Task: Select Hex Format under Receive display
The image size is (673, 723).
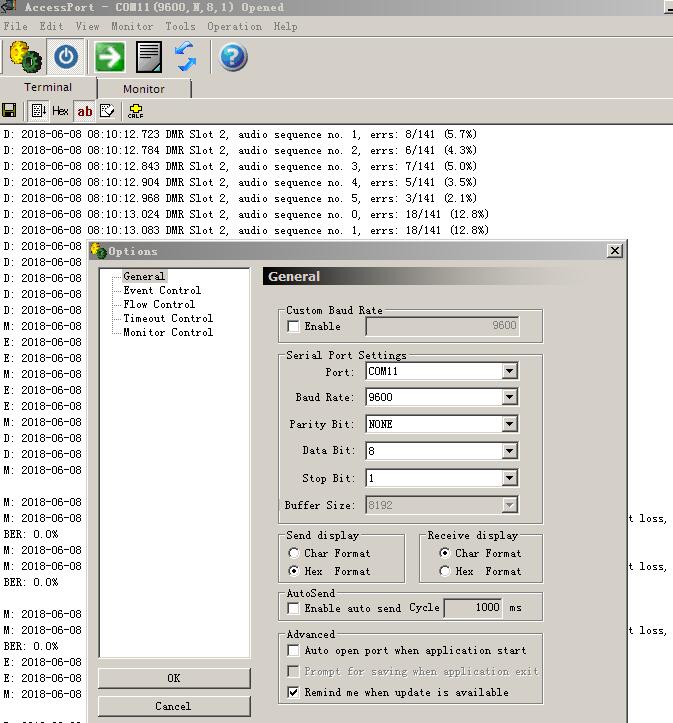Action: click(x=445, y=571)
